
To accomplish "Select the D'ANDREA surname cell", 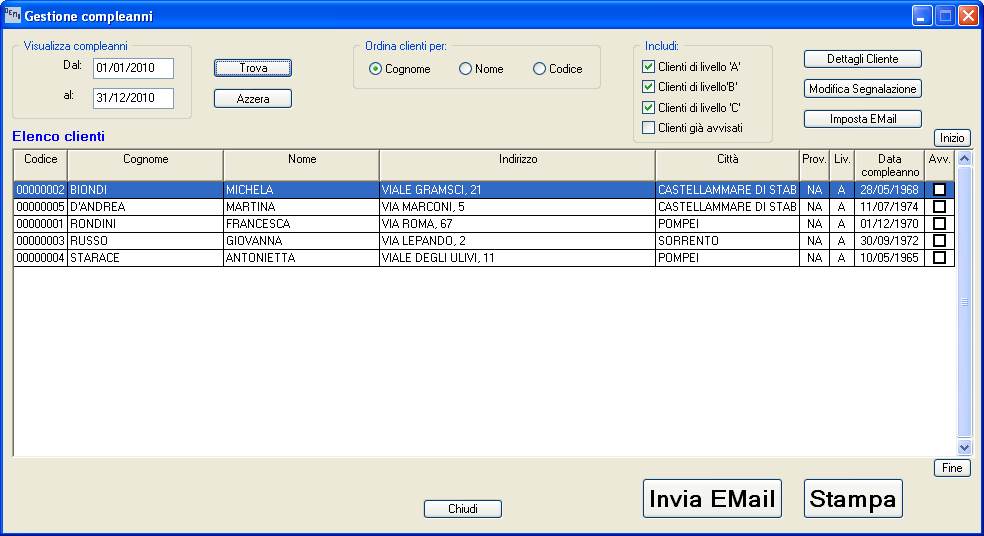I will [x=146, y=206].
